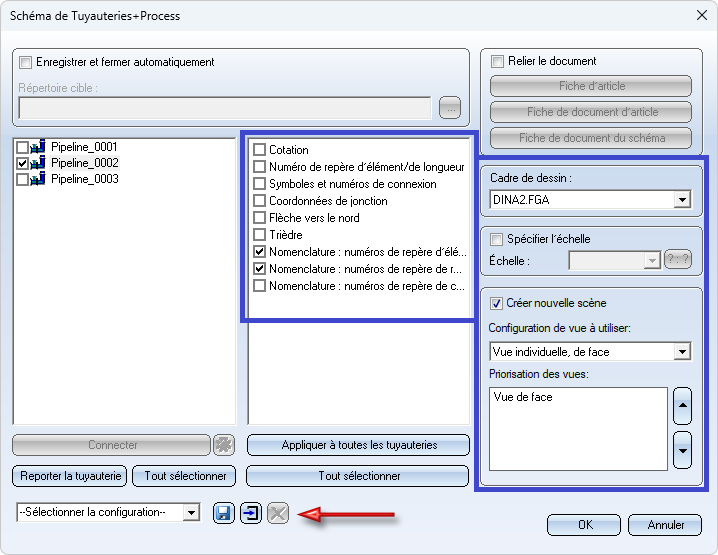The width and height of the screenshot is (718, 555).
Task: Open the Cadre de dessin dropdown
Action: click(x=682, y=200)
